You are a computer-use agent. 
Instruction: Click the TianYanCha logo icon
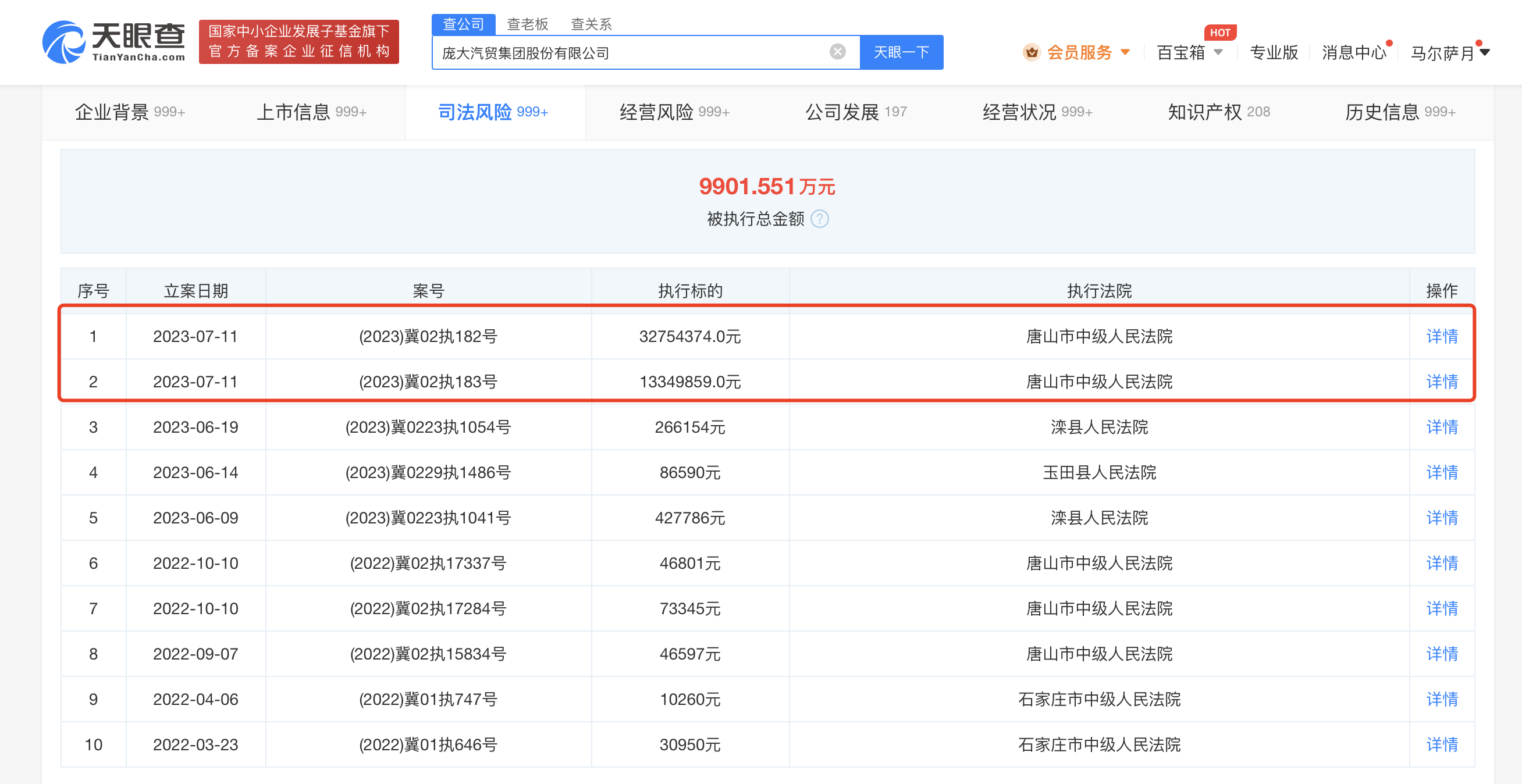click(x=63, y=41)
